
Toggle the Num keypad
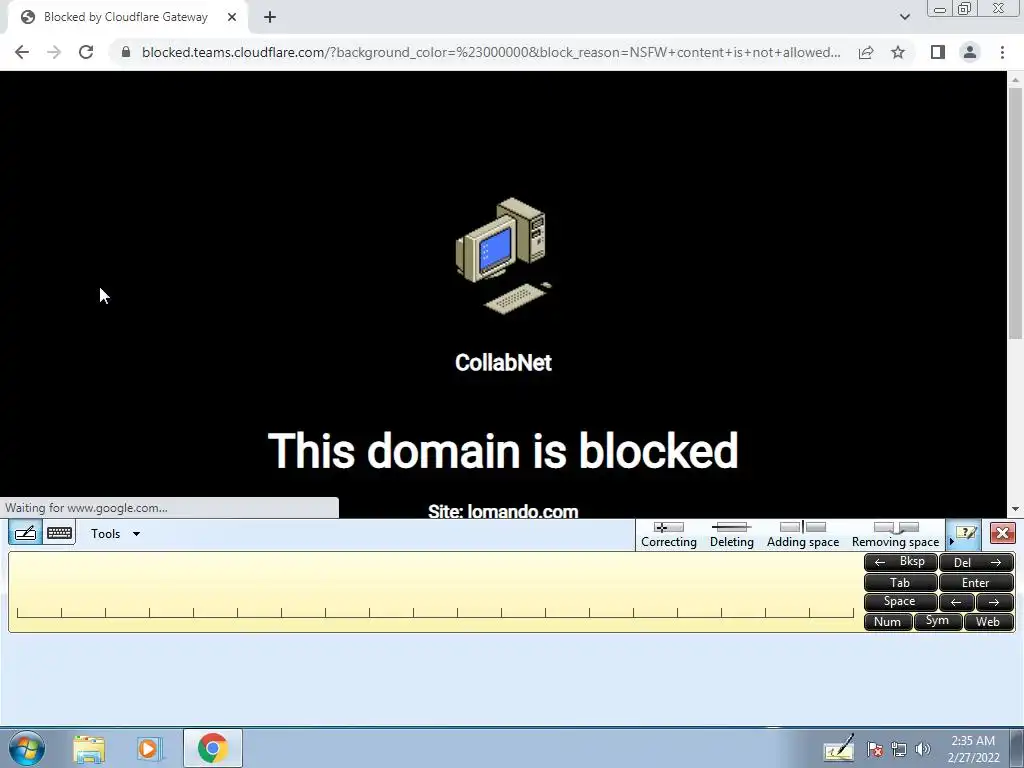[x=888, y=622]
